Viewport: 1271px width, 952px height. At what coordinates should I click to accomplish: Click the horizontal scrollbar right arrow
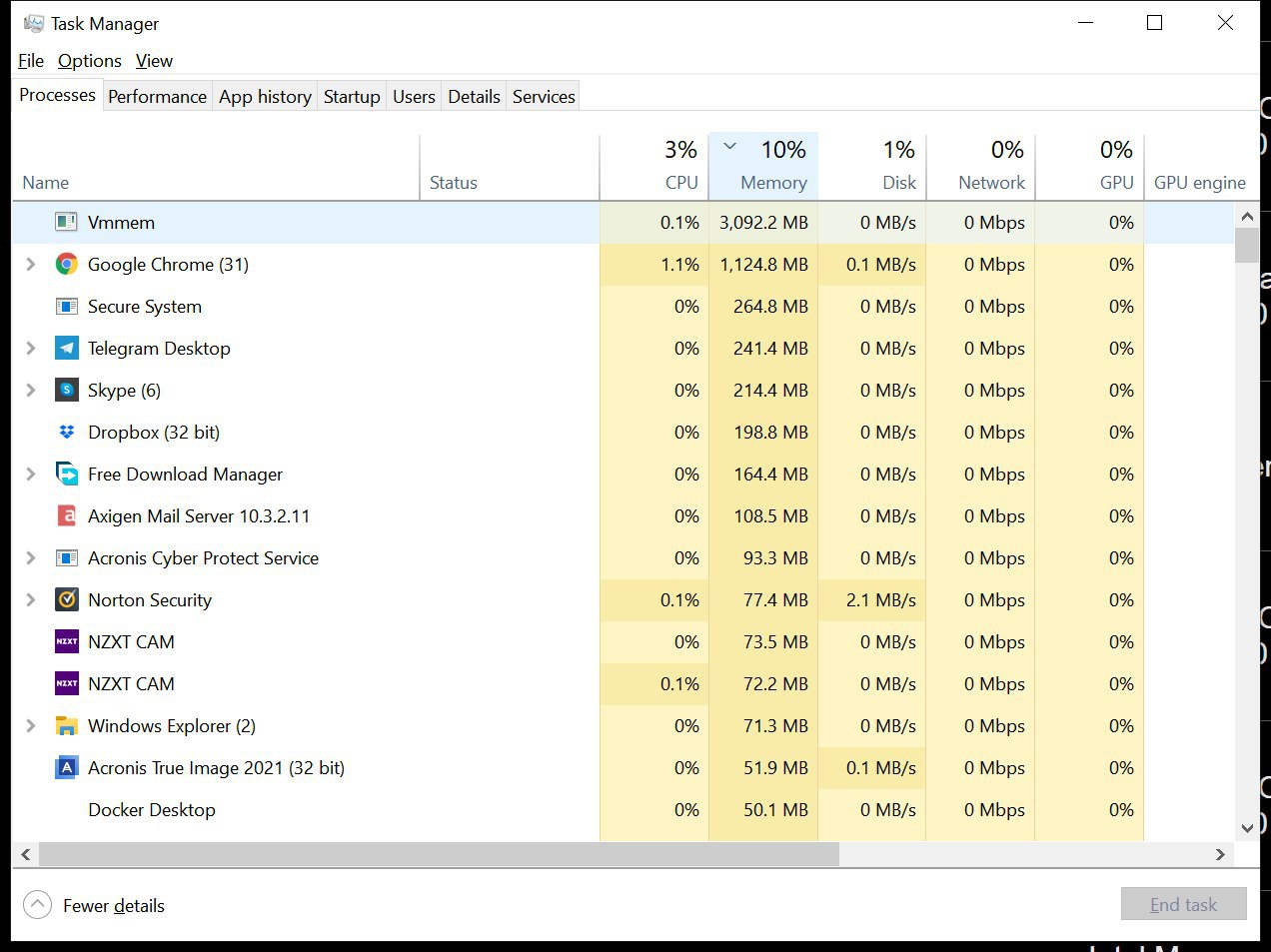pos(1220,854)
